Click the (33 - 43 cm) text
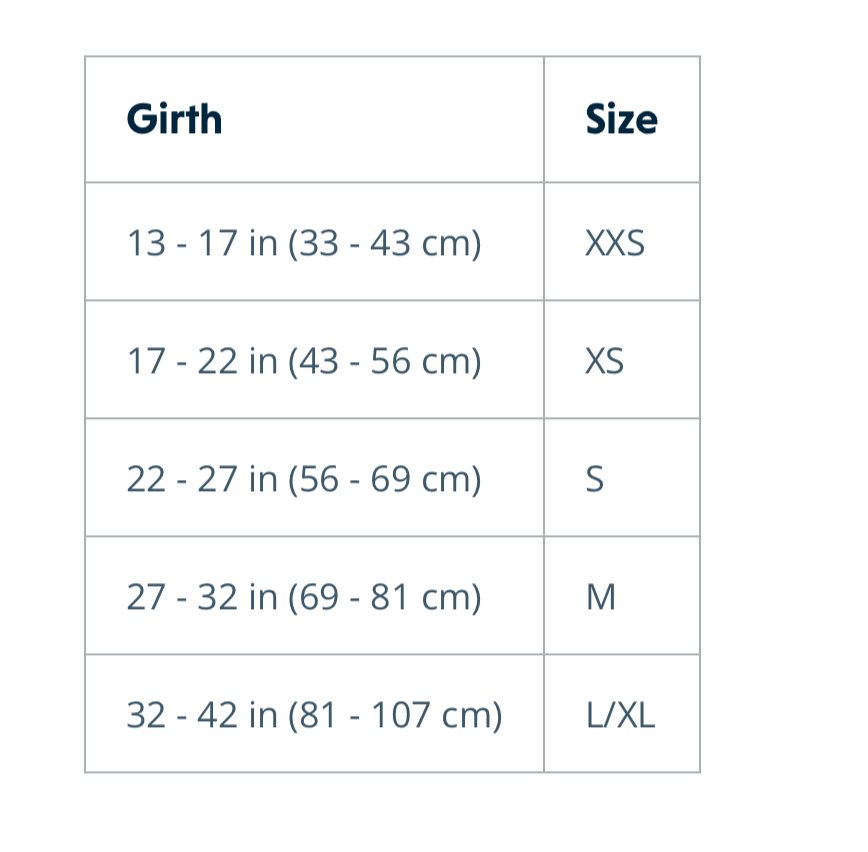The image size is (868, 852). (x=385, y=243)
